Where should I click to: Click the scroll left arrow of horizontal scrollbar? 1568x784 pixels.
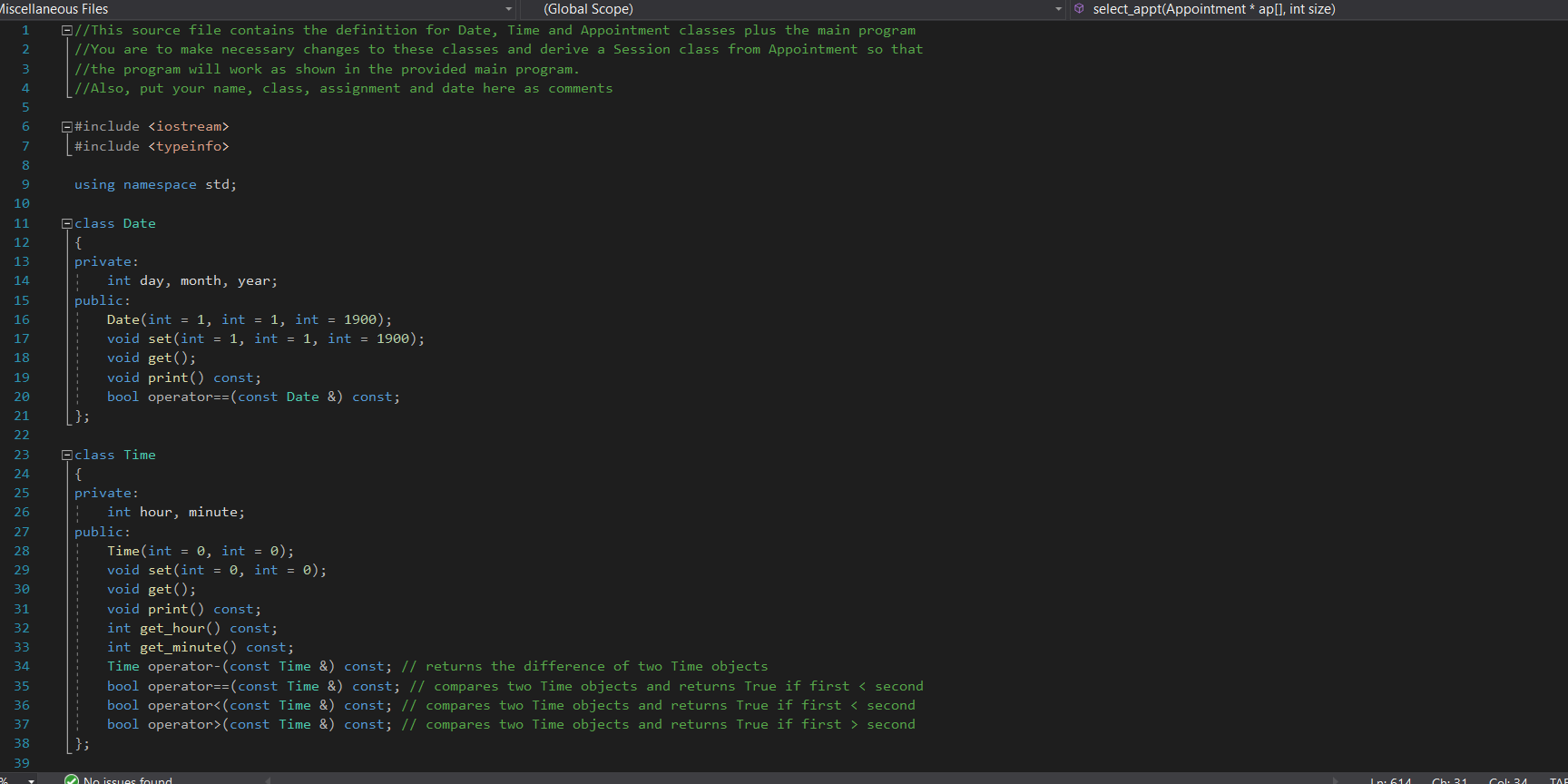click(x=268, y=779)
